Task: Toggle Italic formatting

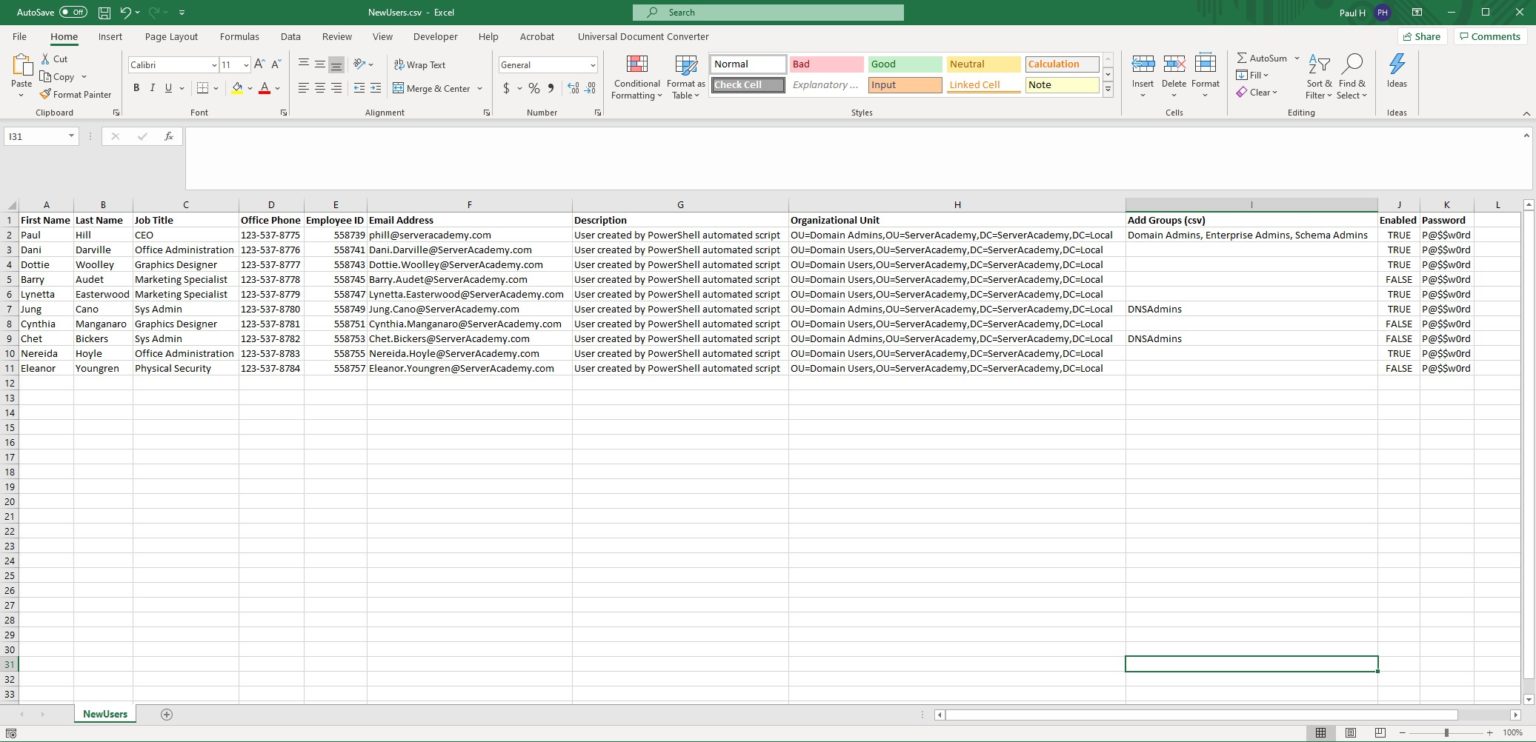Action: (152, 88)
